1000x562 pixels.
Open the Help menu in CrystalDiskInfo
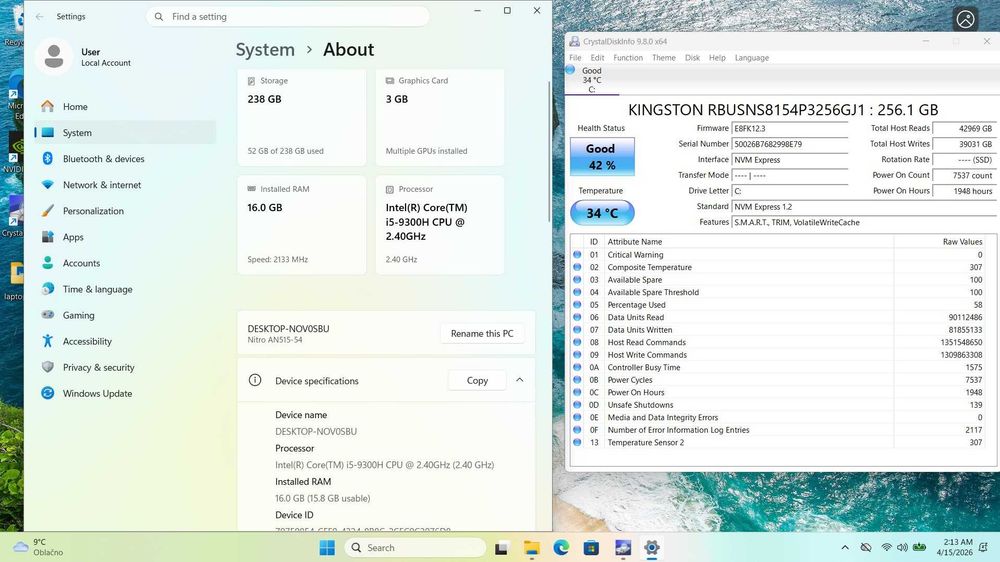pyautogui.click(x=717, y=57)
